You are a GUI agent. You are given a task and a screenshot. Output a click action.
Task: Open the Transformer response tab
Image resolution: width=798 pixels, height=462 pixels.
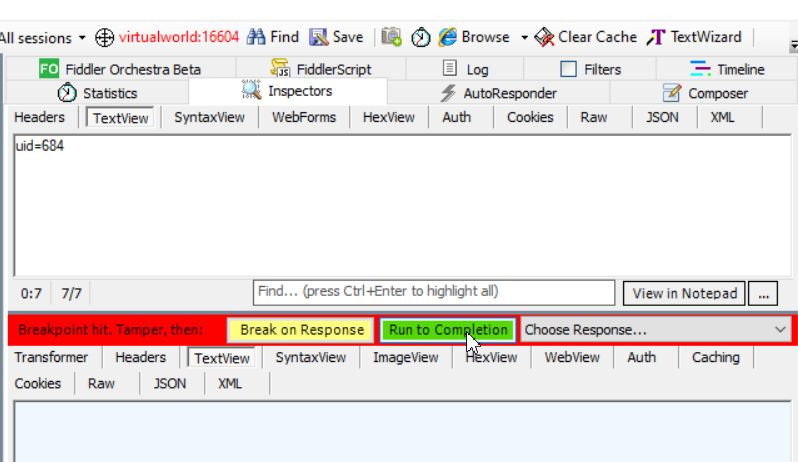click(x=51, y=358)
